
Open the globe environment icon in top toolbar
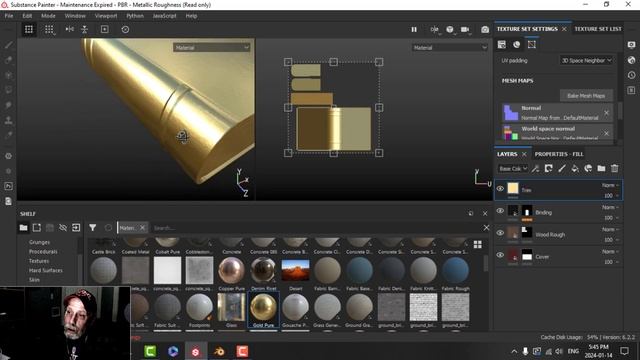tap(450, 29)
